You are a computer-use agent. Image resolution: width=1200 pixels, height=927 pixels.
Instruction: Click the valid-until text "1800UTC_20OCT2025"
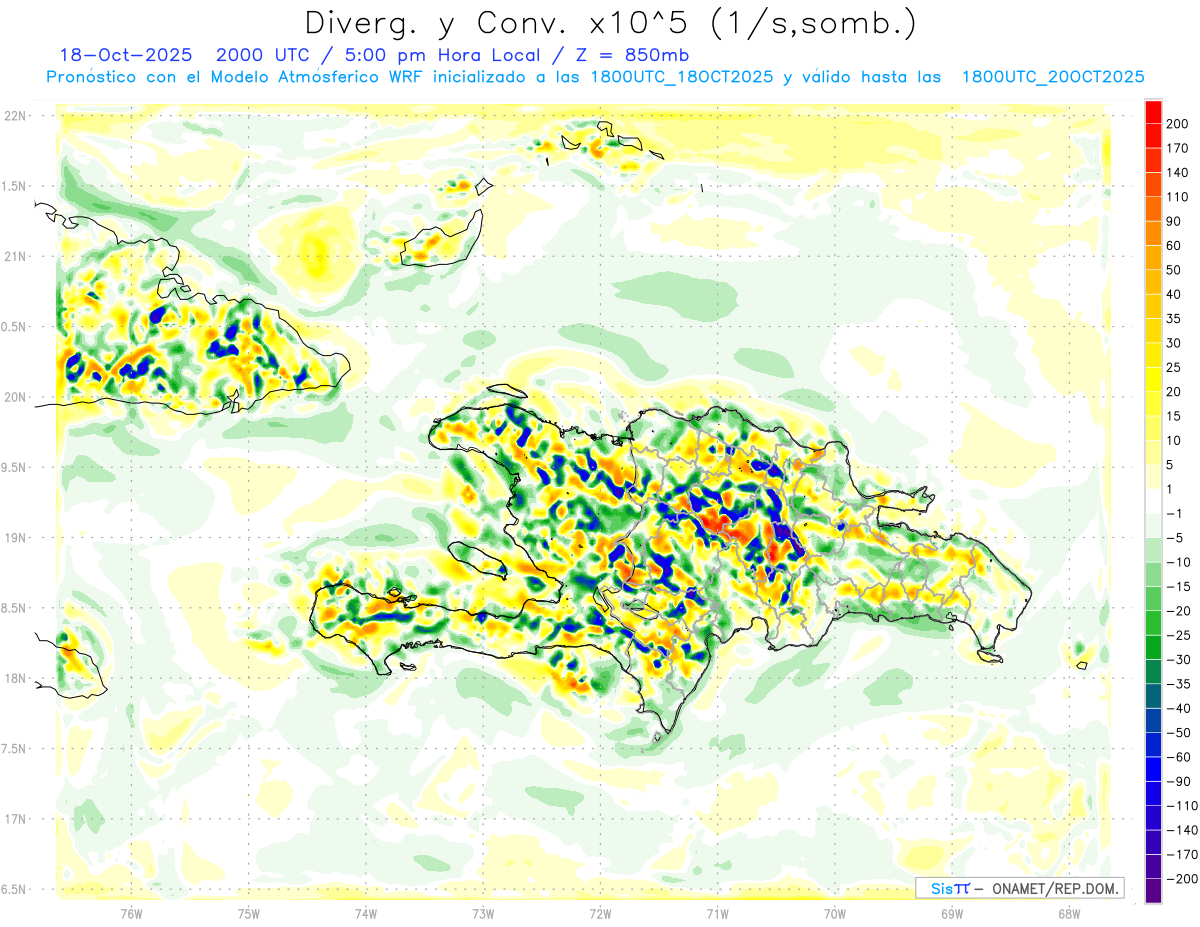click(1053, 77)
